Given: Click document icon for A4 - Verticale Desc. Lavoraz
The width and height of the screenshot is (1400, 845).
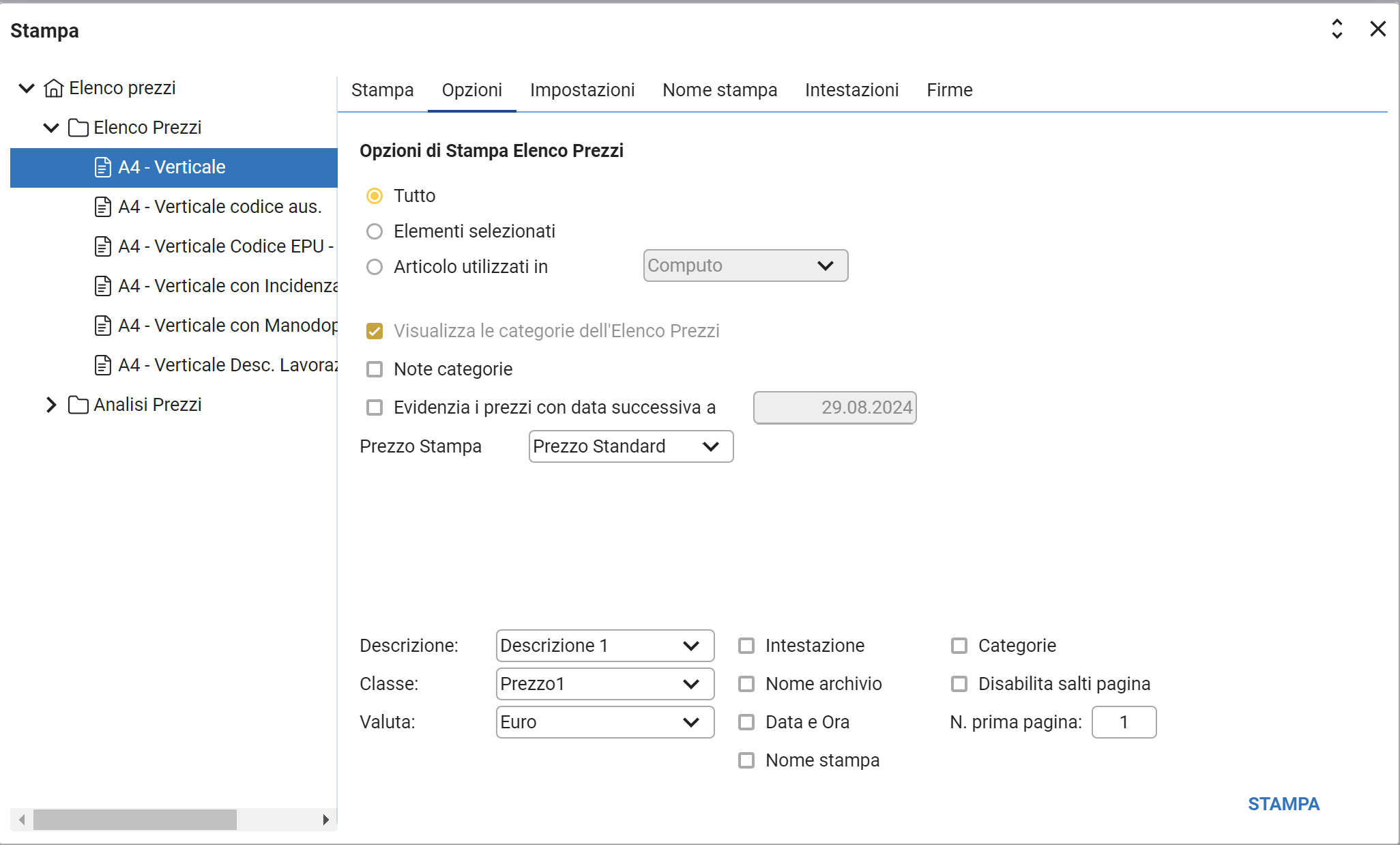Looking at the screenshot, I should (102, 365).
